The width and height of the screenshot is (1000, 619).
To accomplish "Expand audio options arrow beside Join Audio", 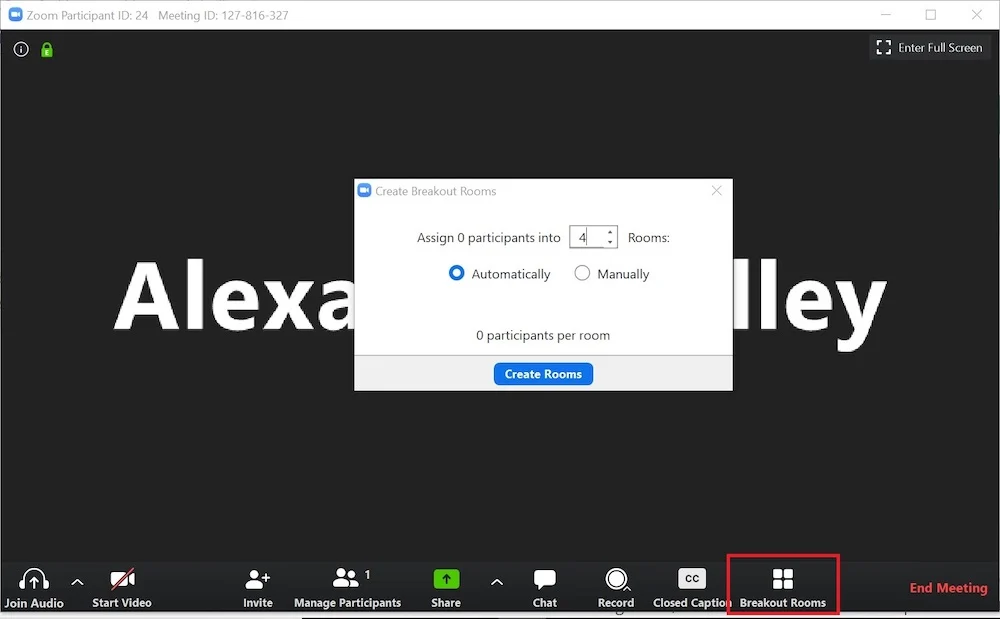I will 77,582.
